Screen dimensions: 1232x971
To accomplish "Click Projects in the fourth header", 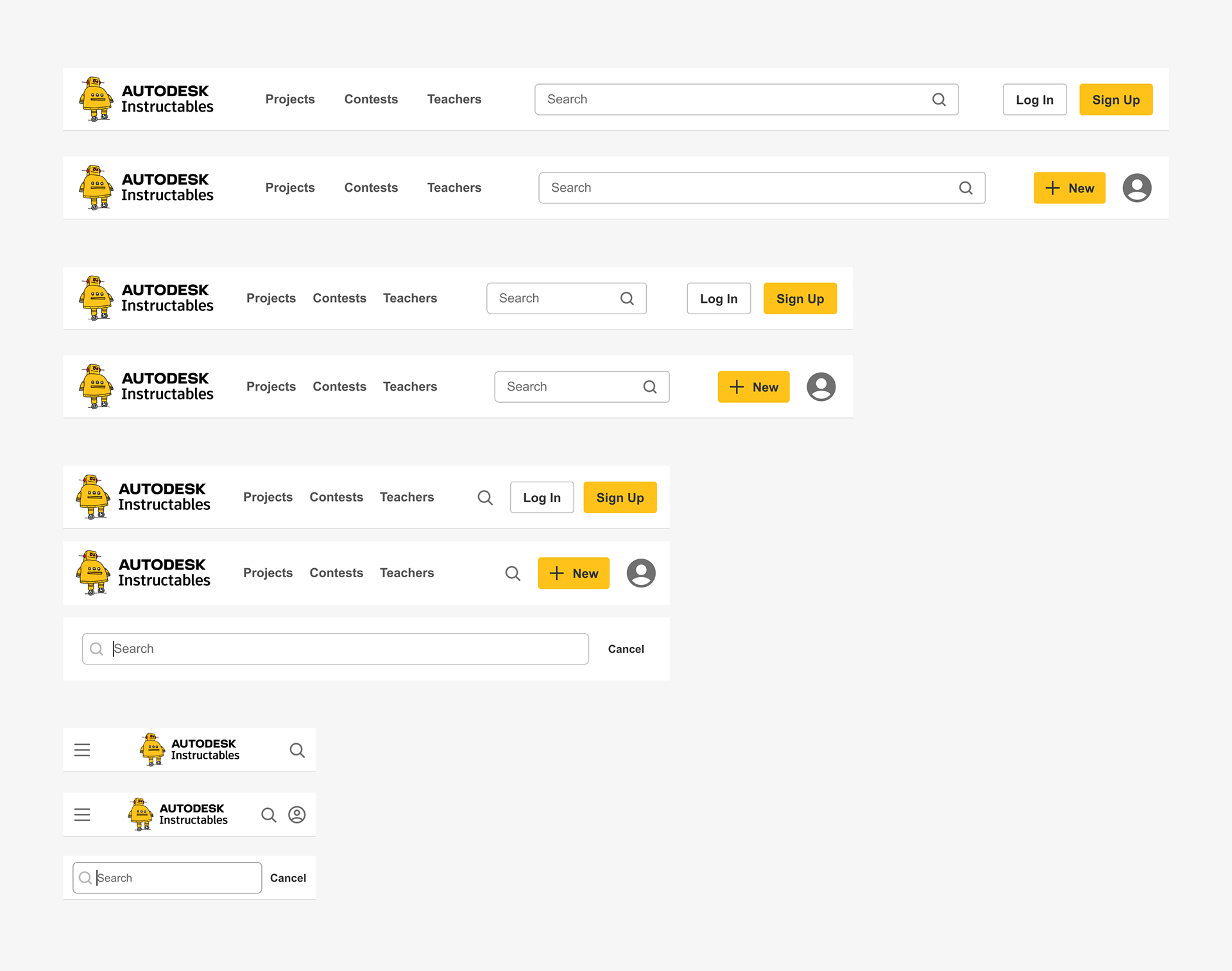I will point(271,387).
